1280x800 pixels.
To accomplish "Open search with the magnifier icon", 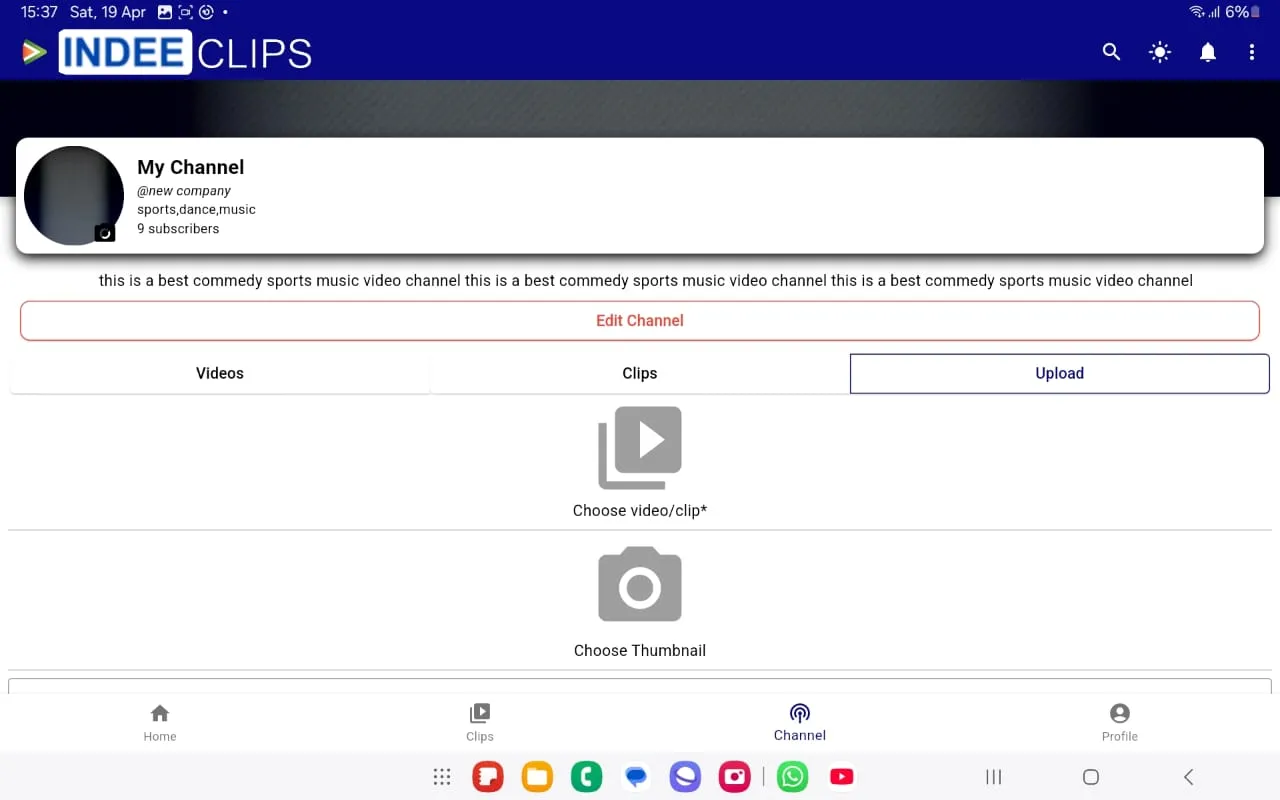I will 1111,52.
